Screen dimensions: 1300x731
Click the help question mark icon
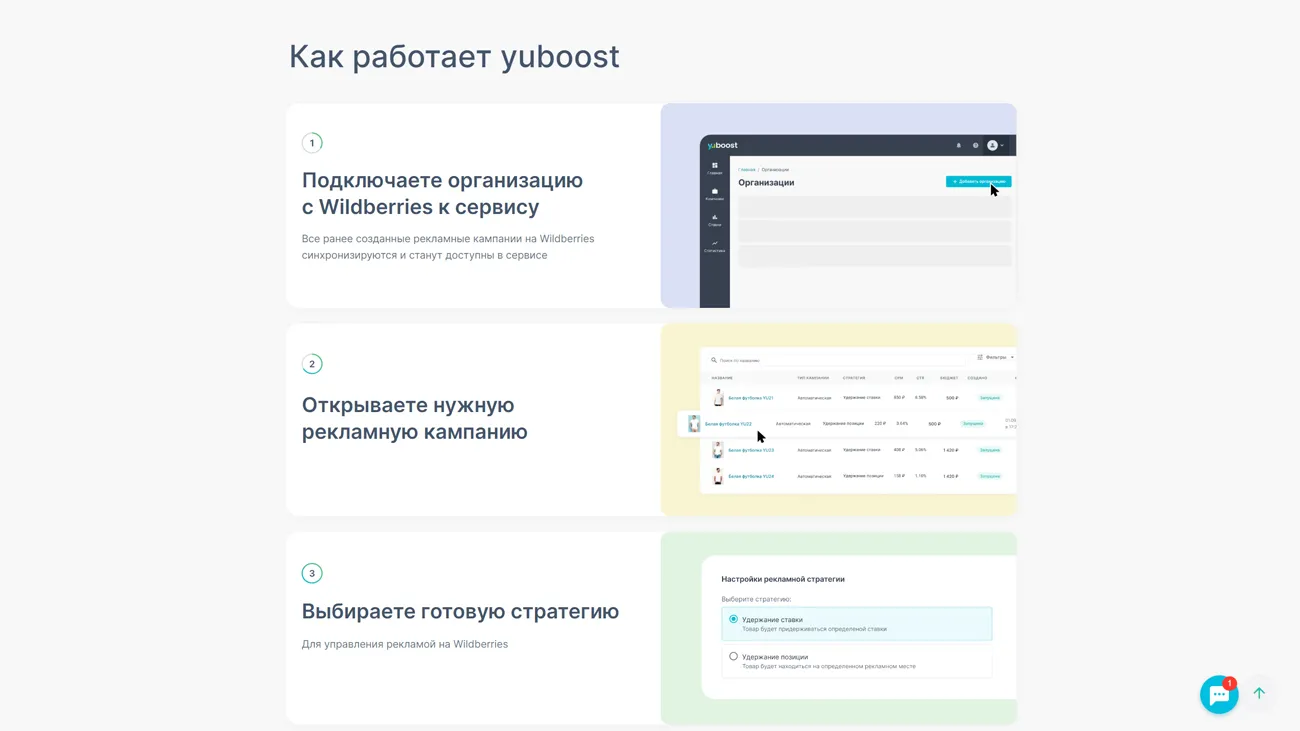click(975, 146)
